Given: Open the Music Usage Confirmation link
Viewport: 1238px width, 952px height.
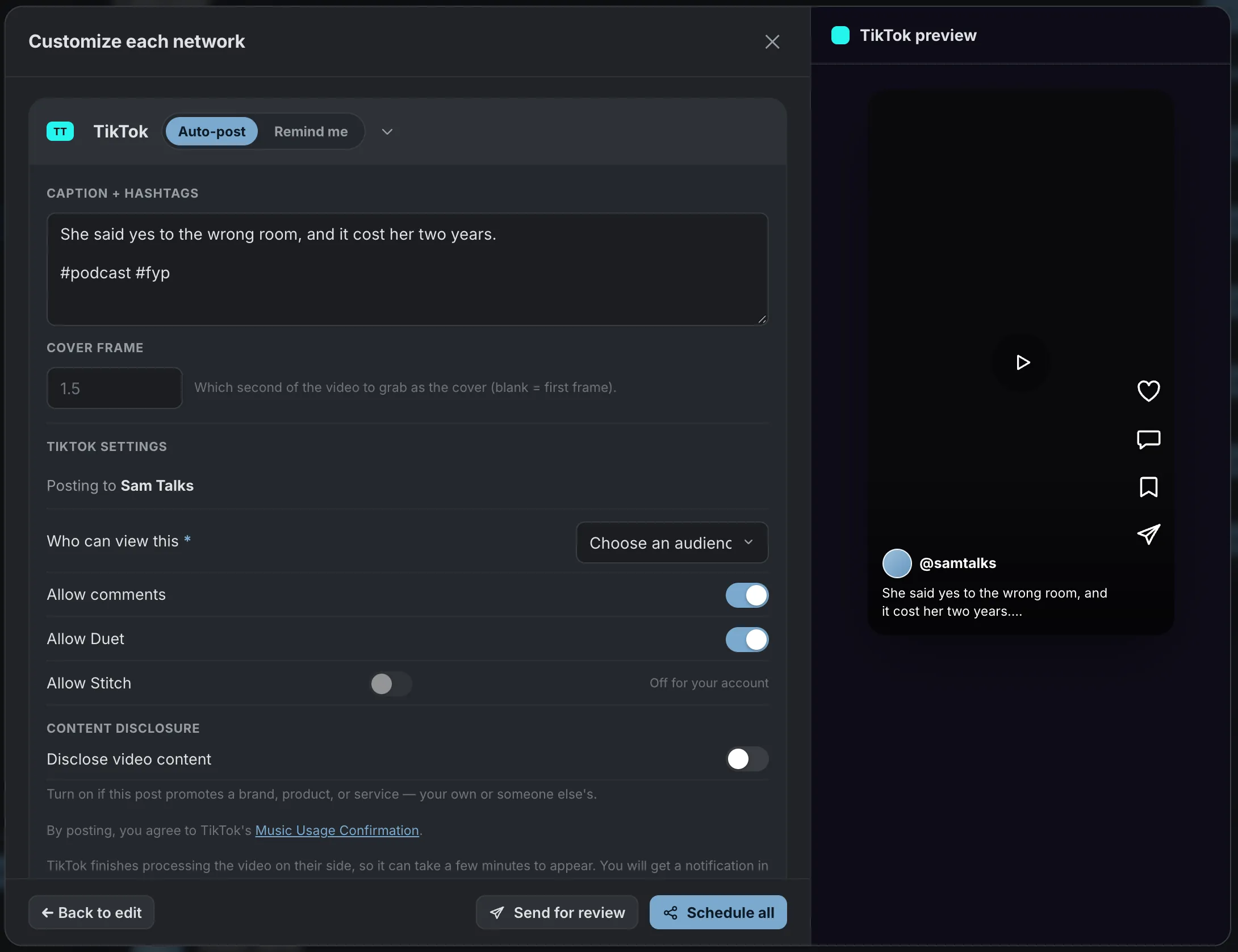Looking at the screenshot, I should [x=337, y=830].
